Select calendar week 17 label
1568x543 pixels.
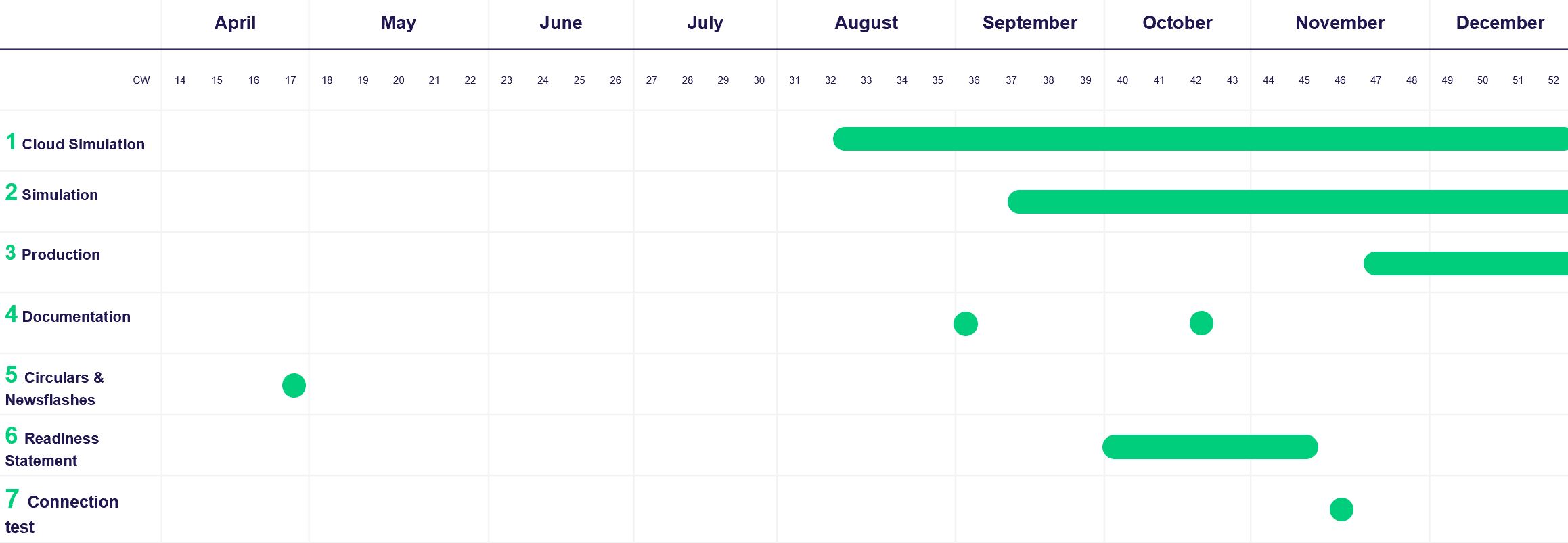pos(290,80)
